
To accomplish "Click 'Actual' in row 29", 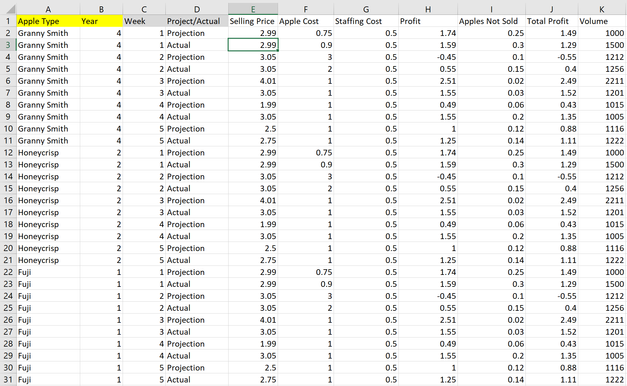I will point(179,356).
